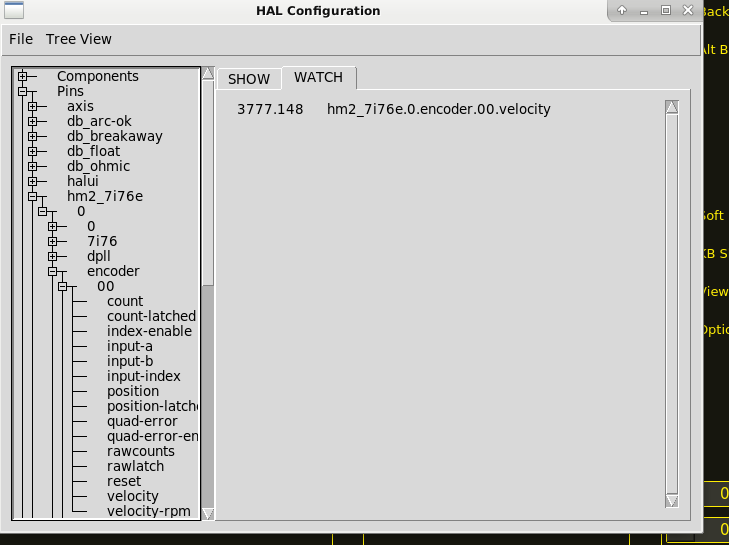This screenshot has width=729, height=545.
Task: Expand the 7i76 subtree
Action: click(x=52, y=242)
